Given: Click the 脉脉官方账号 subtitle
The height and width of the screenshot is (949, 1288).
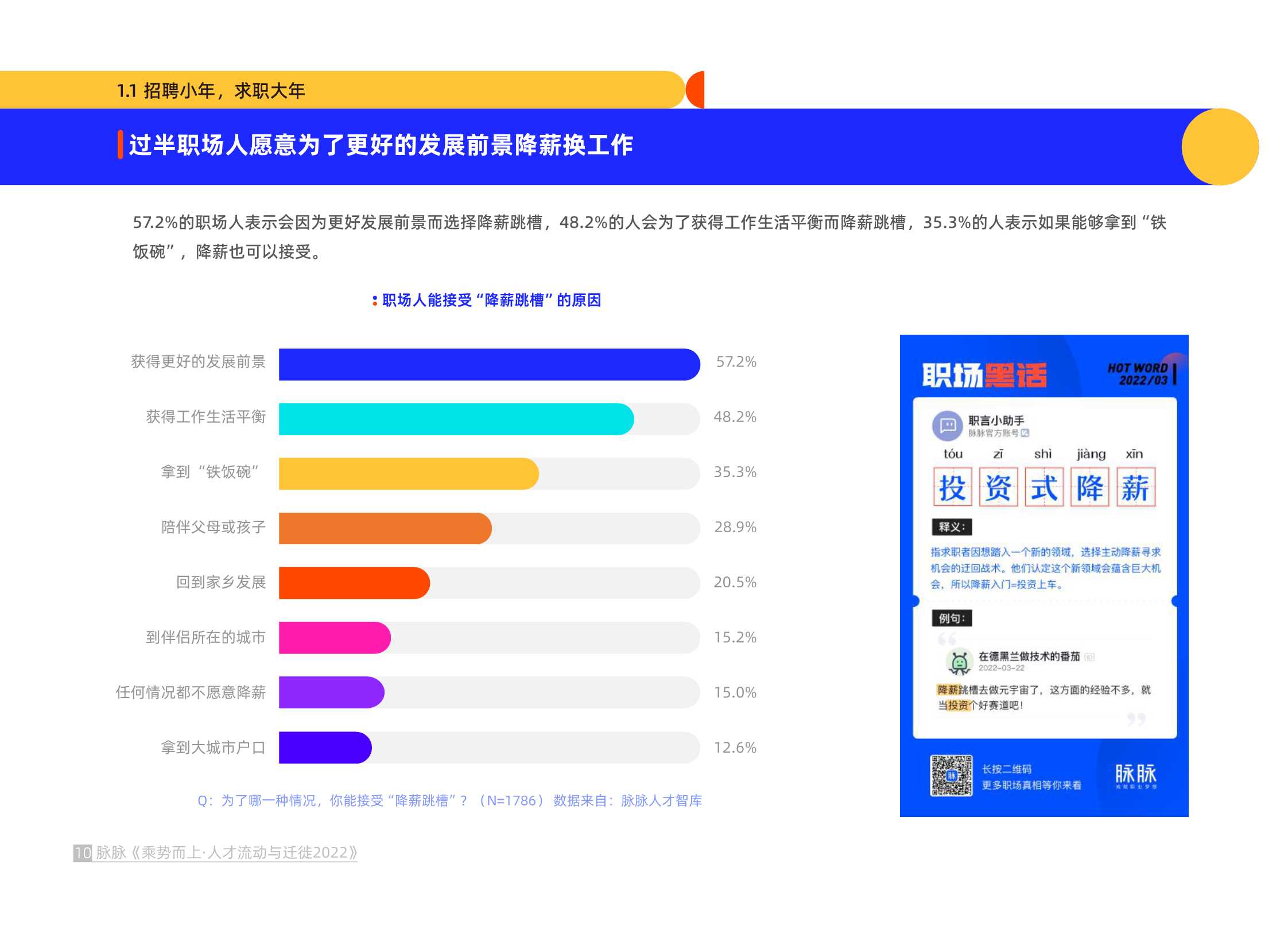Looking at the screenshot, I should click(x=994, y=433).
